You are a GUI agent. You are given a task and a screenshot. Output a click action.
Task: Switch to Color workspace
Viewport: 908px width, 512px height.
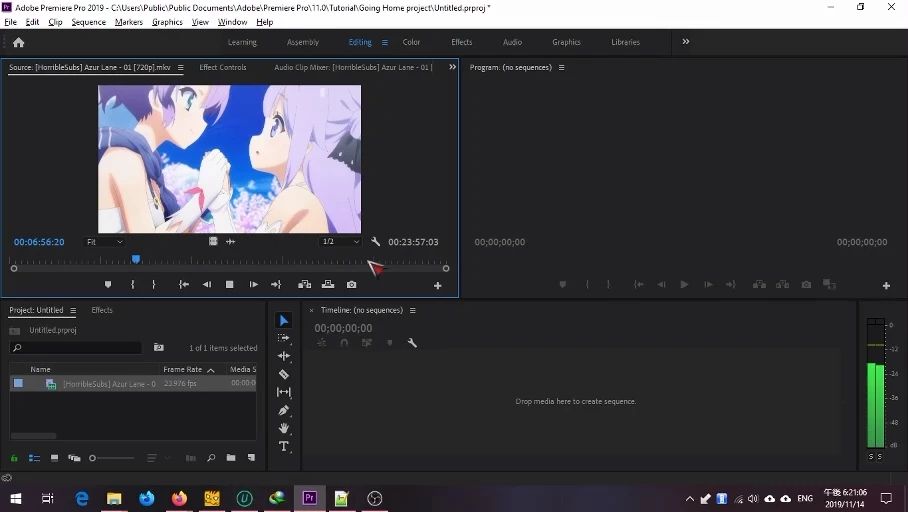pos(411,42)
